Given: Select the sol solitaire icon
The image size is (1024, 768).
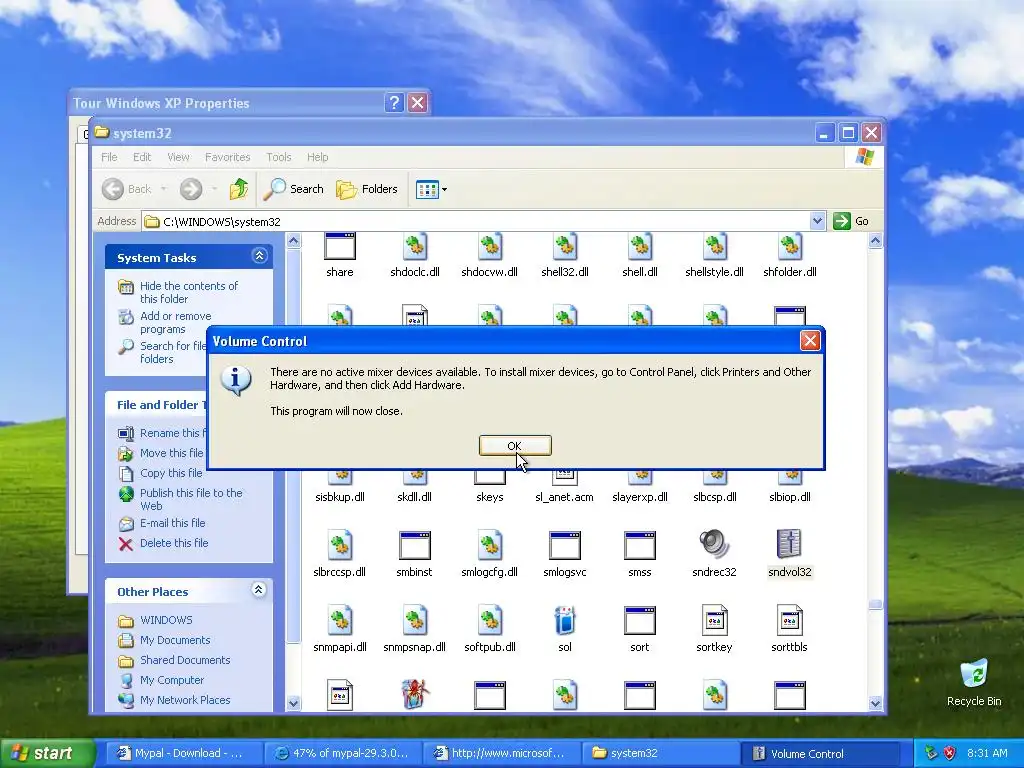Looking at the screenshot, I should click(x=564, y=620).
